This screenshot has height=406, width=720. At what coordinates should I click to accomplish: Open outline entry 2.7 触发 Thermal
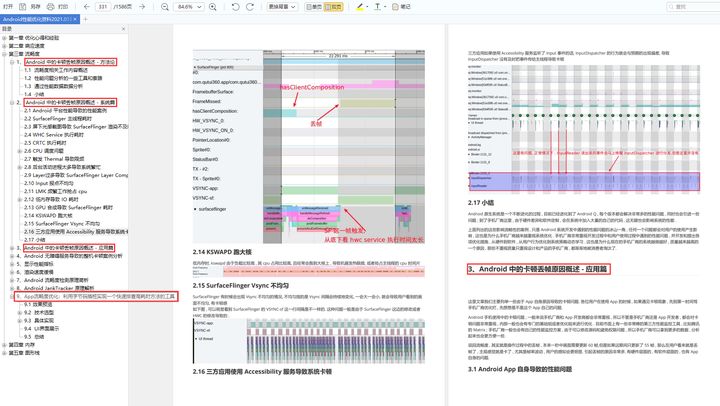(54, 159)
